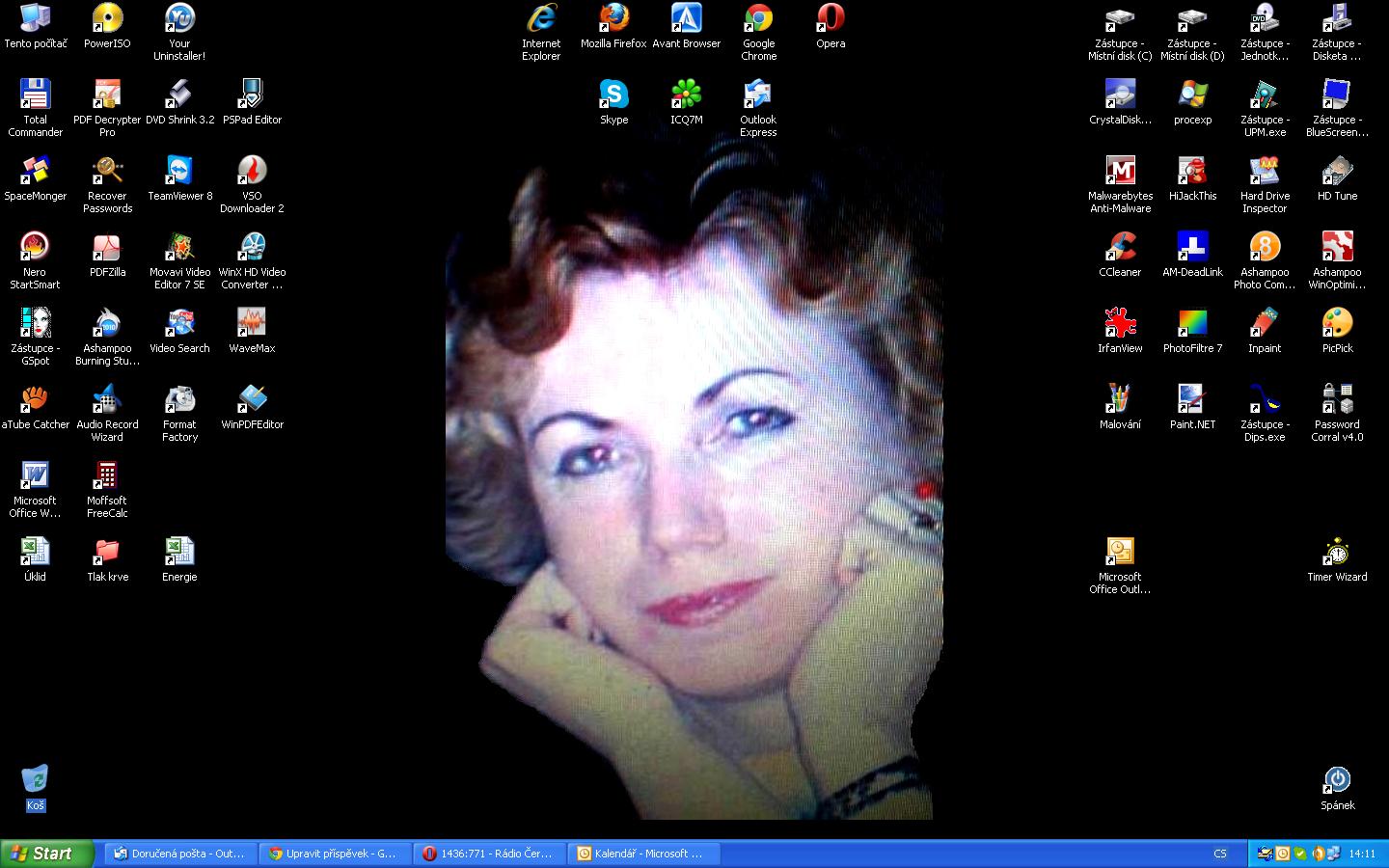Switch to Kalendář Microsoft taskbar window
This screenshot has width=1389, height=868.
tap(642, 854)
